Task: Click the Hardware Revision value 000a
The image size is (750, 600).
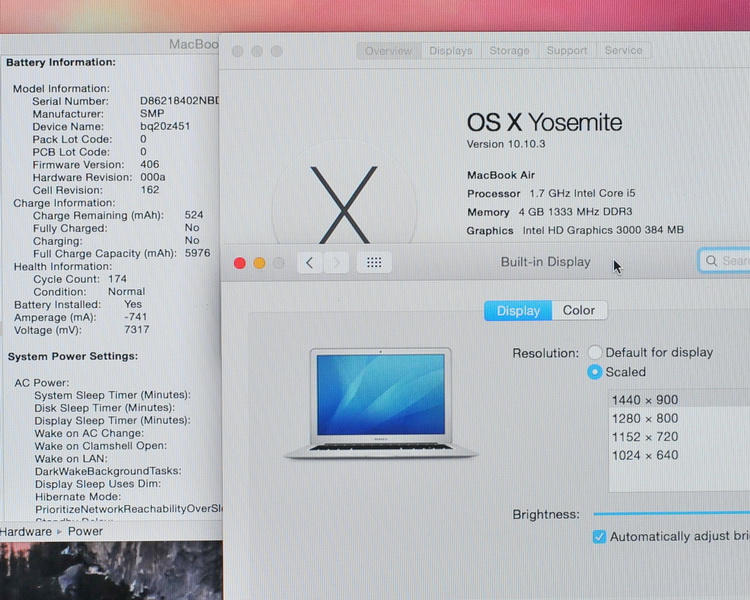Action: point(153,177)
